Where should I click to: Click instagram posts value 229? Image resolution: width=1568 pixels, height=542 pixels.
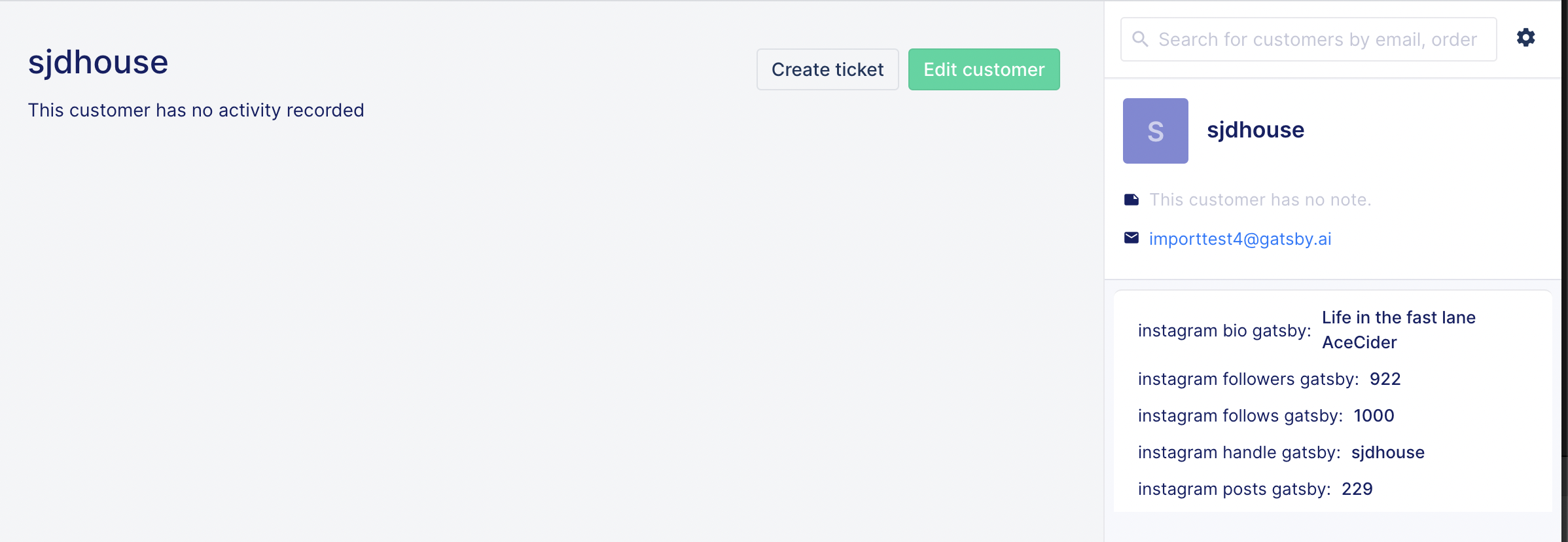click(x=1357, y=489)
